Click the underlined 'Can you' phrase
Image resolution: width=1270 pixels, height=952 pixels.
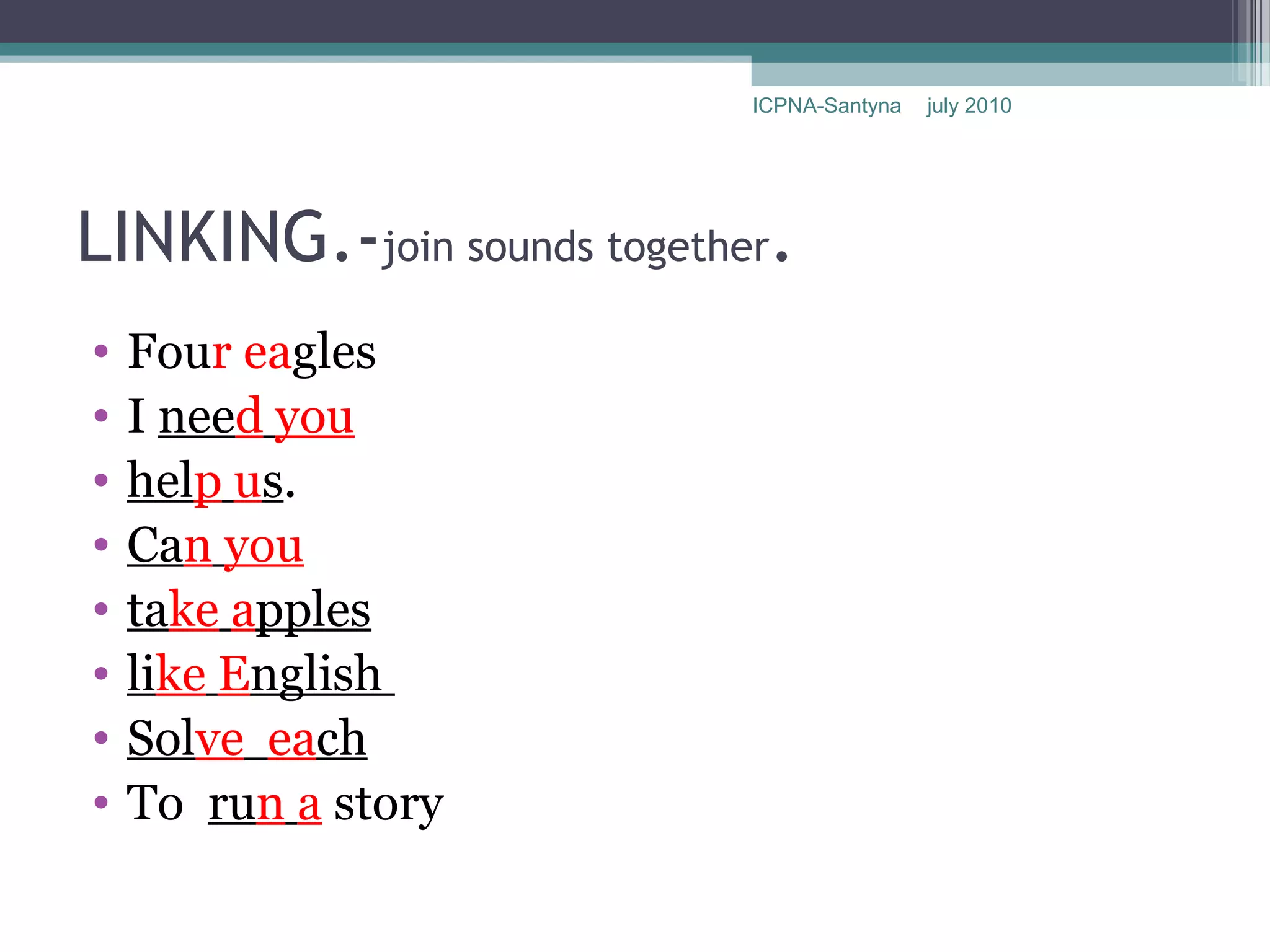215,547
